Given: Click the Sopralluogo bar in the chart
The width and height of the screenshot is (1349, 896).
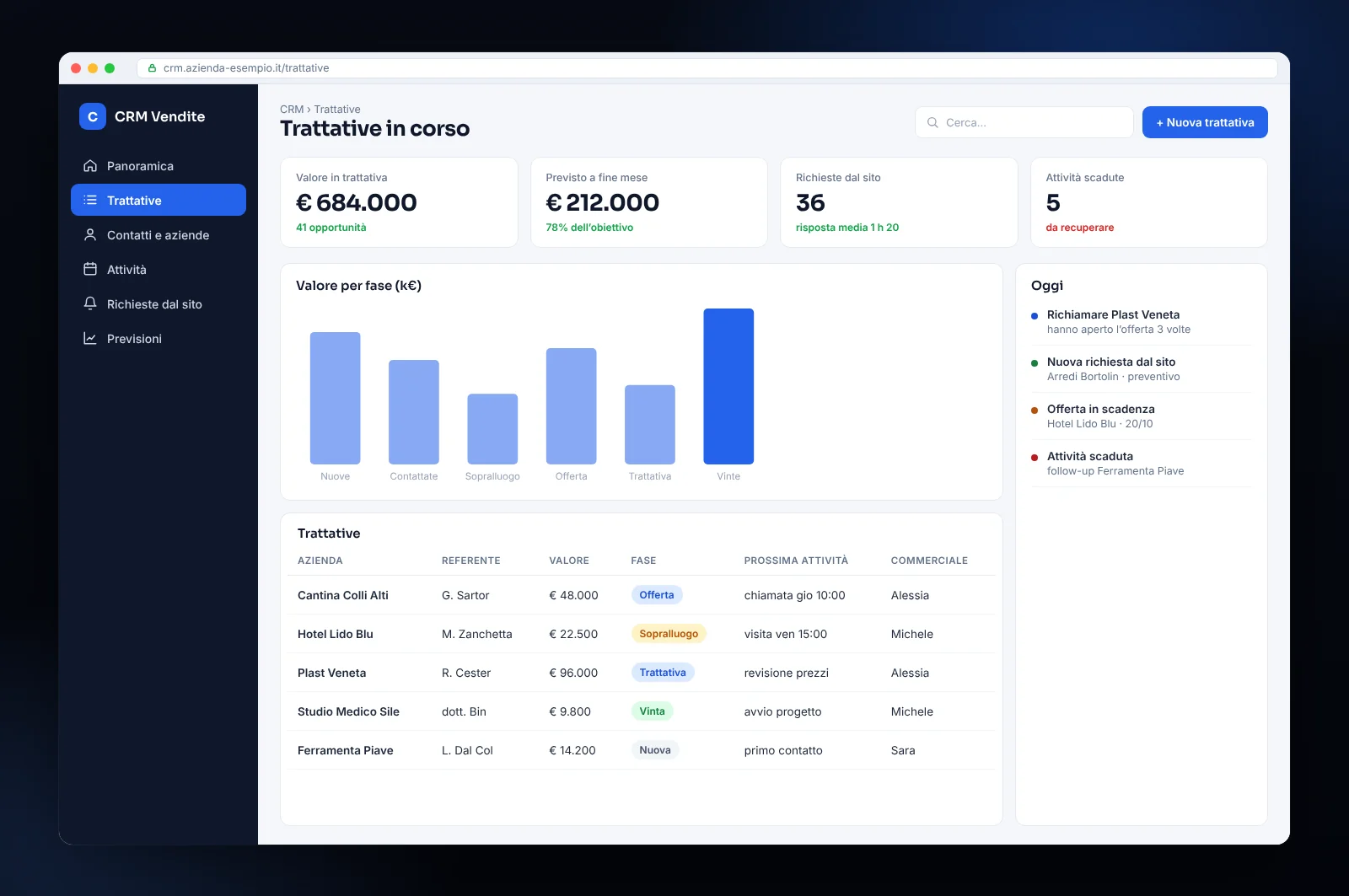Looking at the screenshot, I should (492, 429).
